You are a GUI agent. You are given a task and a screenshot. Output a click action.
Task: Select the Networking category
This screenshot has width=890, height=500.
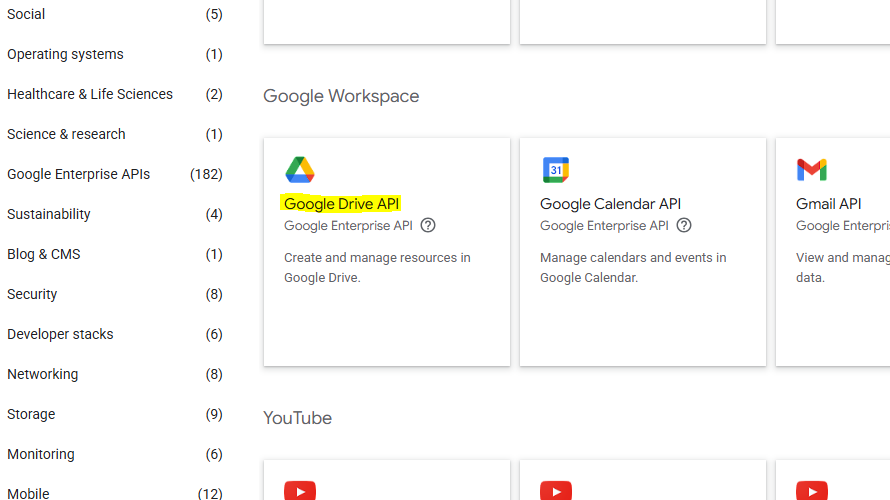pyautogui.click(x=43, y=374)
